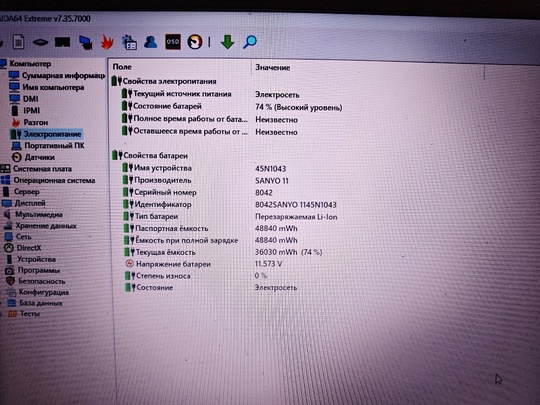Launch the system stability test flame icon
540x405 pixels.
coord(107,42)
